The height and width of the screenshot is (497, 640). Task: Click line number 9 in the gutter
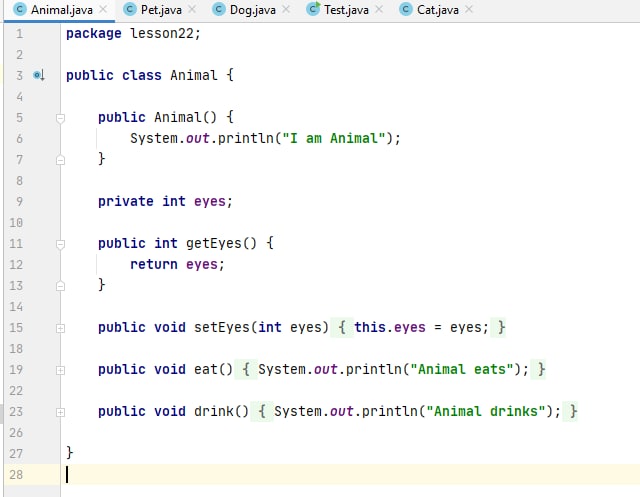tap(19, 202)
